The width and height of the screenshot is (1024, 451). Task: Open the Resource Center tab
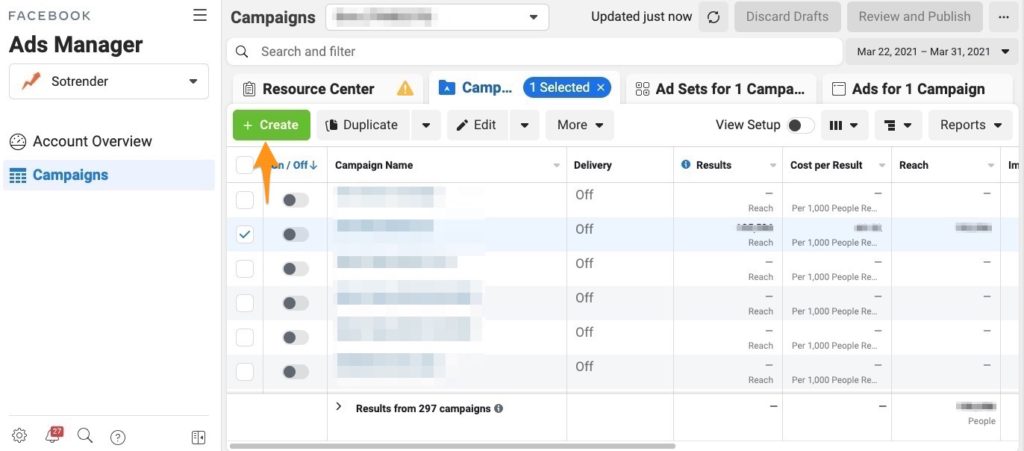(318, 89)
